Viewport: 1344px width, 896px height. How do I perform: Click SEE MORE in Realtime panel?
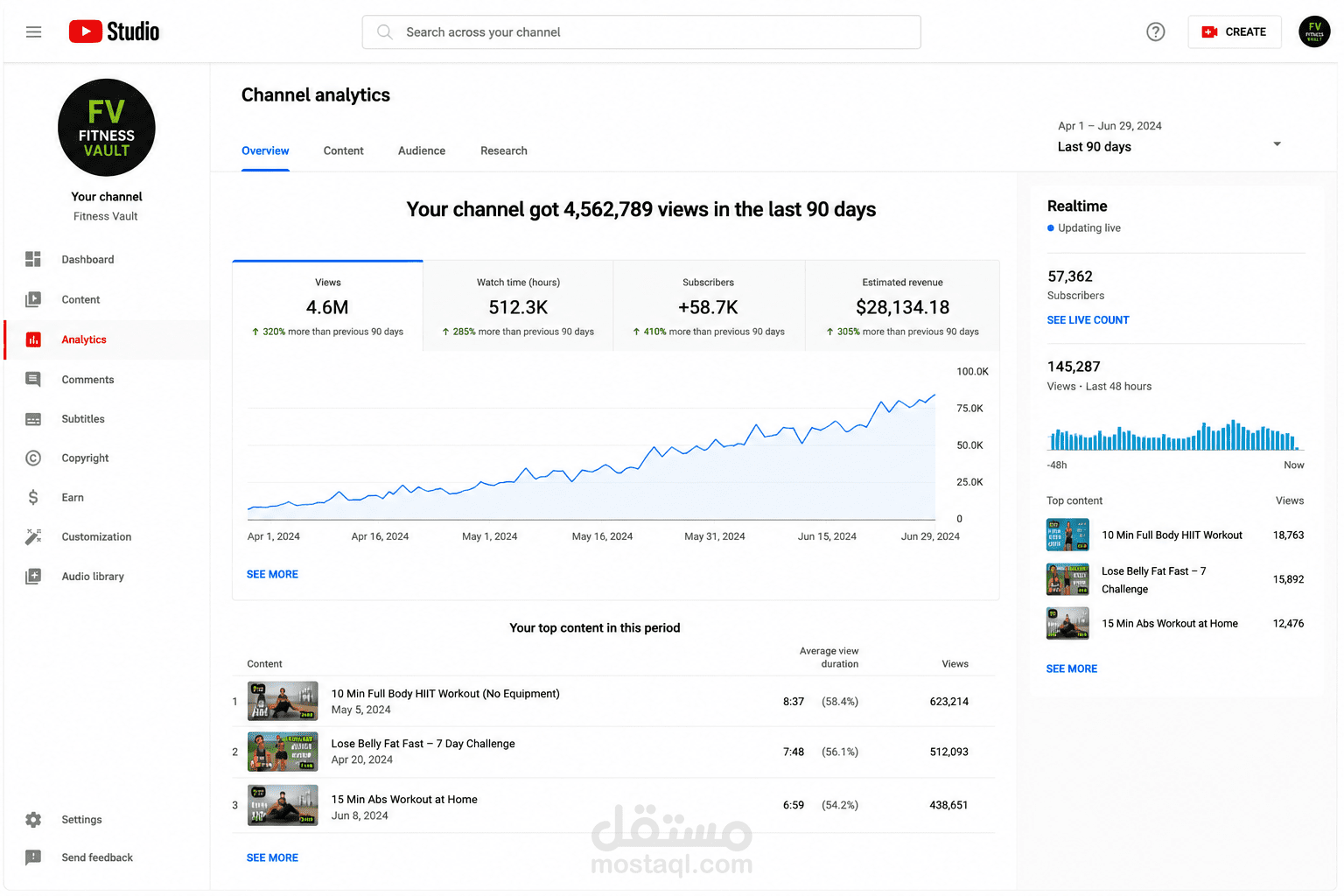coord(1072,669)
